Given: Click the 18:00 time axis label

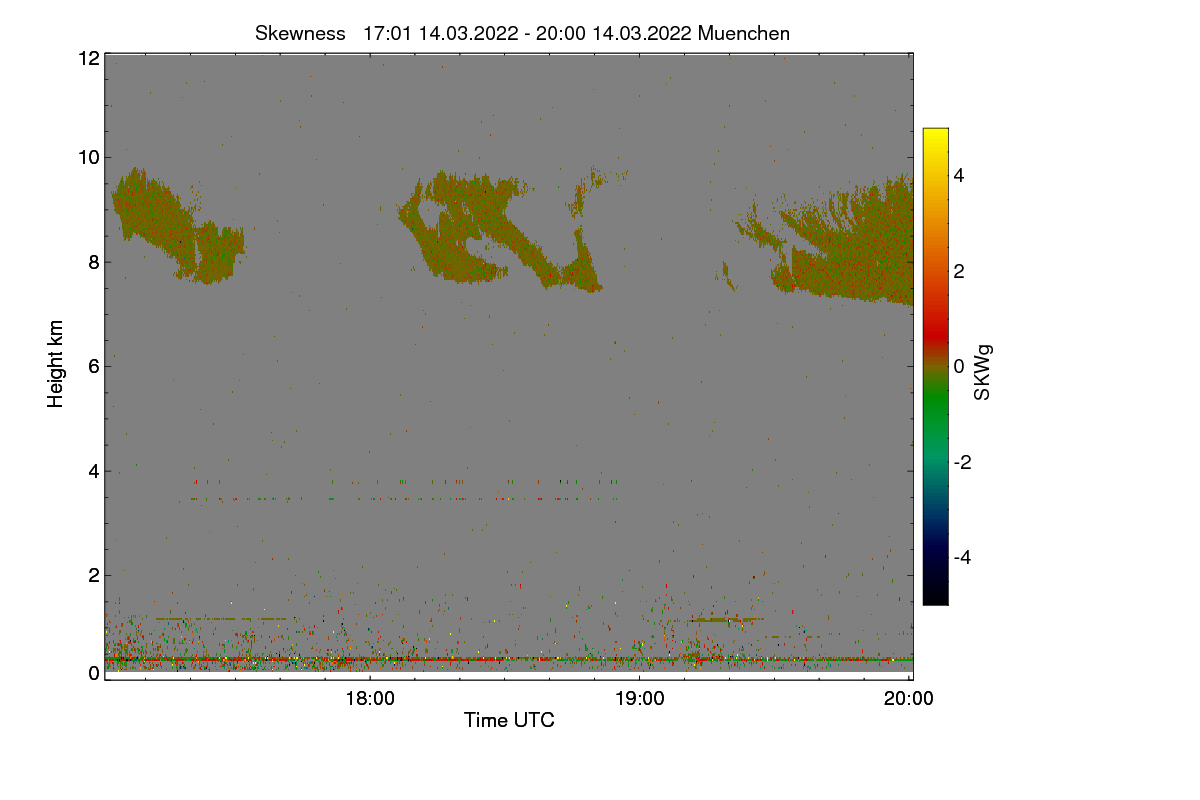Looking at the screenshot, I should click(x=370, y=699).
